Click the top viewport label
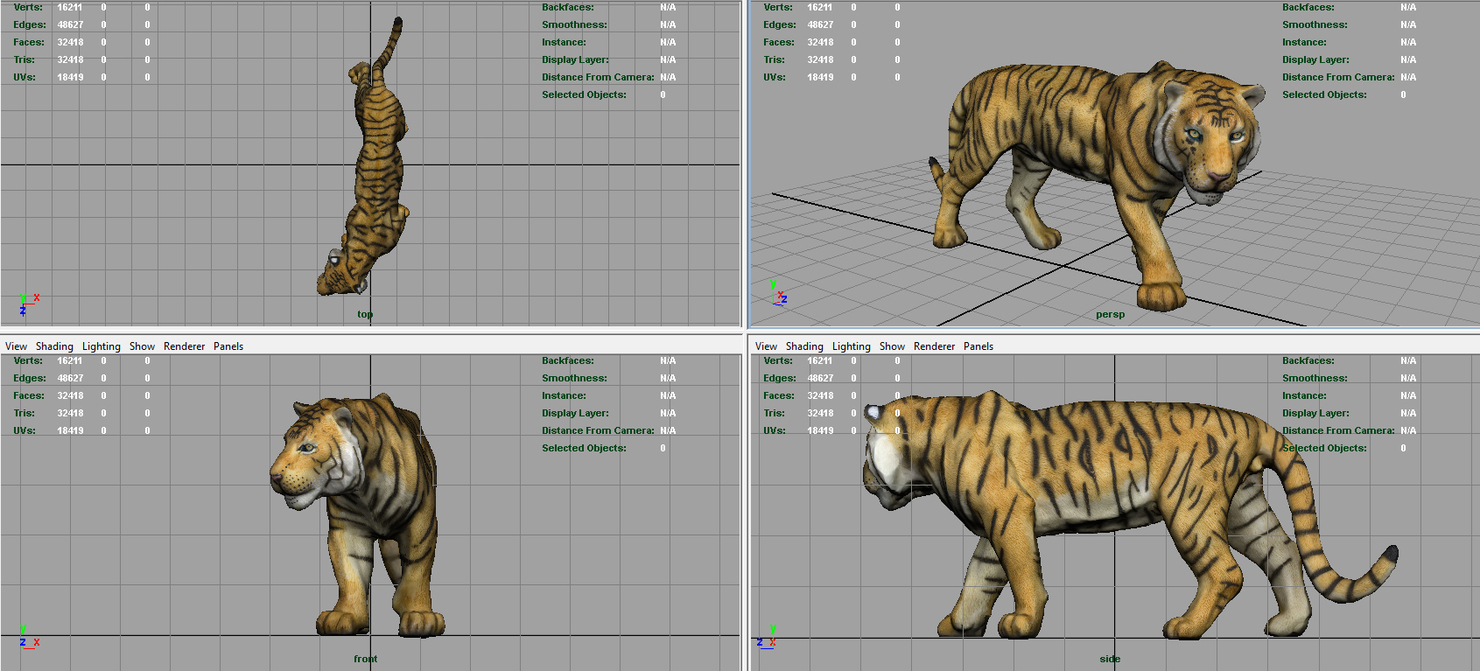This screenshot has height=671, width=1480. (x=365, y=313)
